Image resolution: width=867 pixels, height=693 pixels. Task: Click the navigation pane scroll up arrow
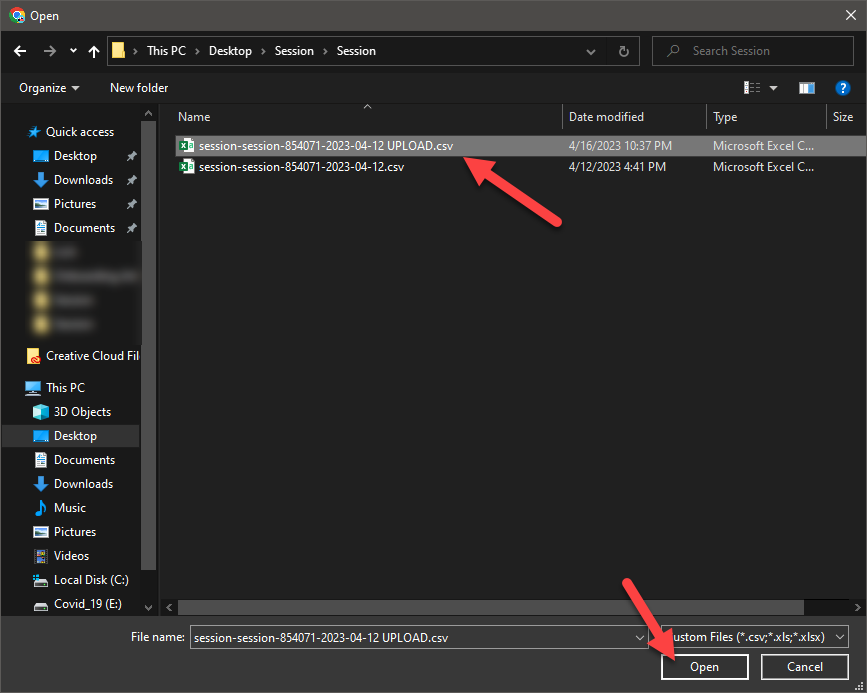pos(148,113)
